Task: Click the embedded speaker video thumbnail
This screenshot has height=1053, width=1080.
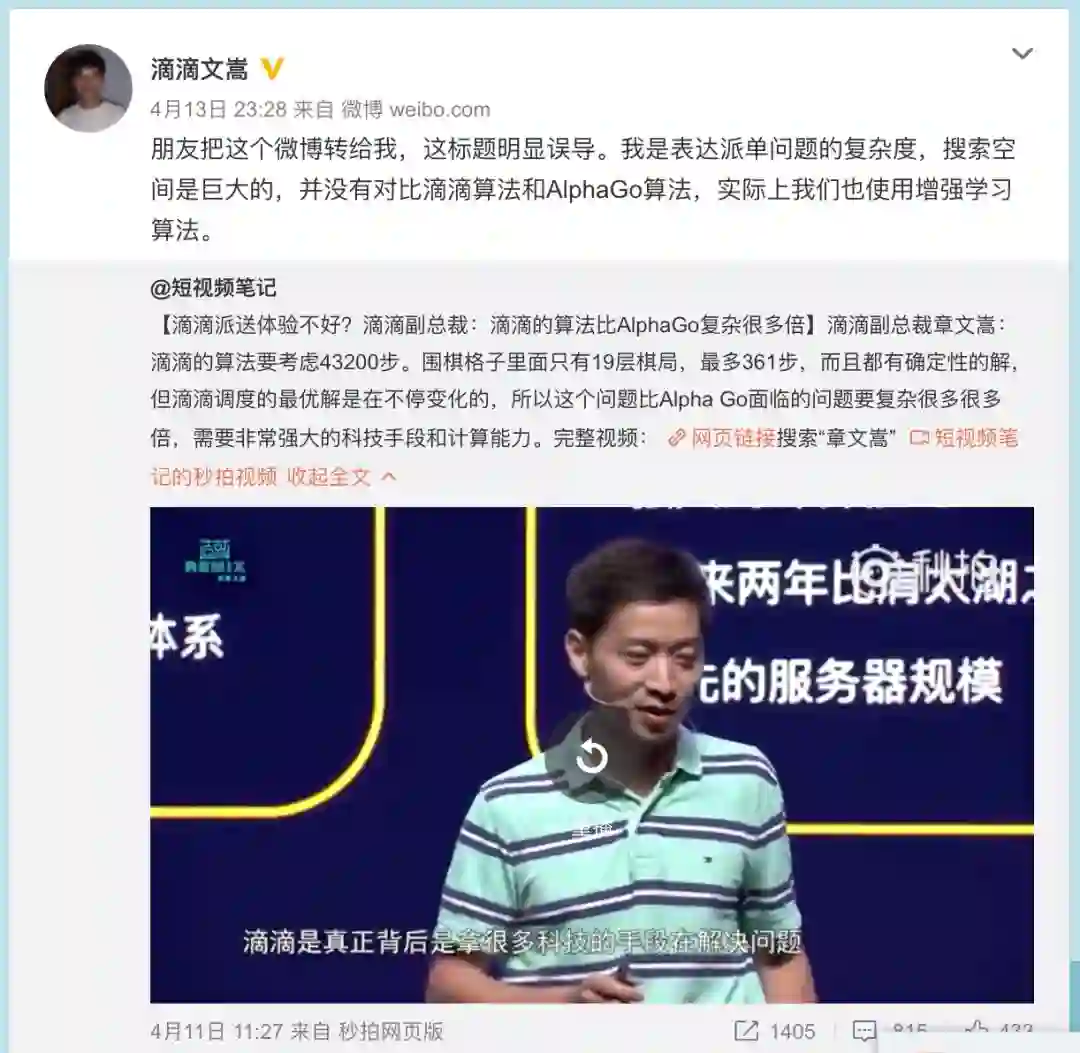Action: coord(592,755)
